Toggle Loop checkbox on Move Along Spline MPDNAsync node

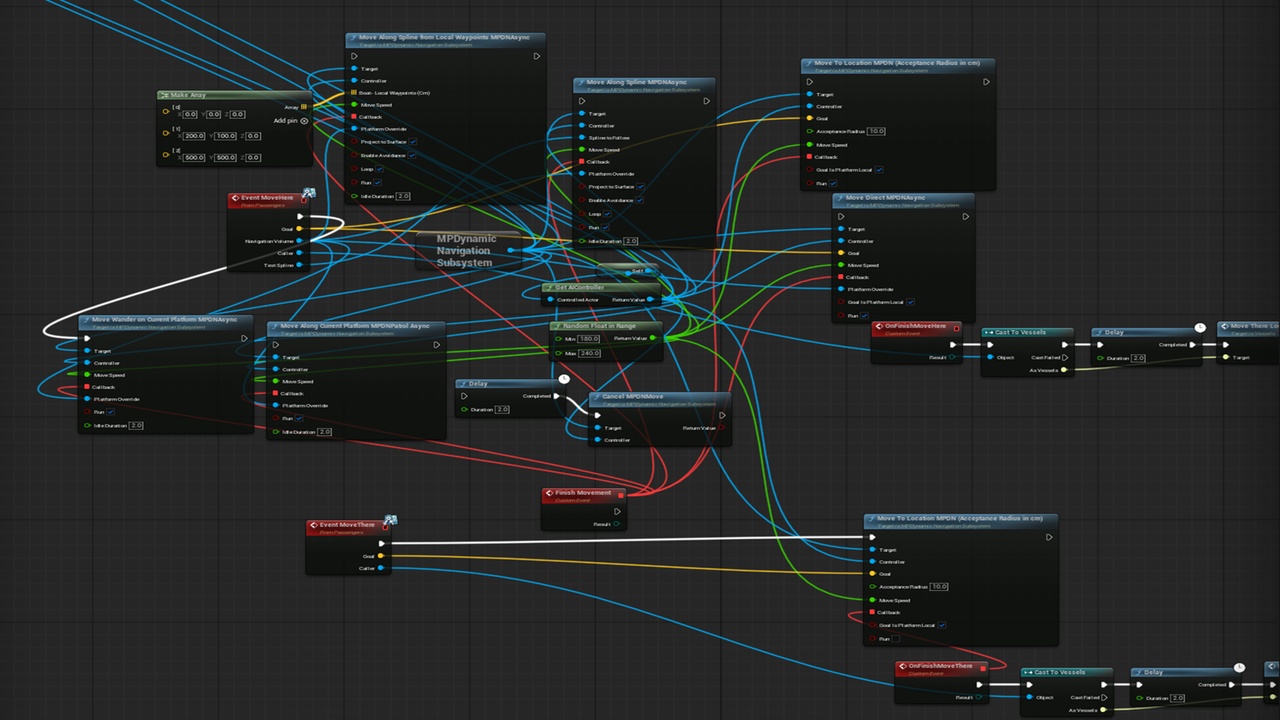coord(609,214)
